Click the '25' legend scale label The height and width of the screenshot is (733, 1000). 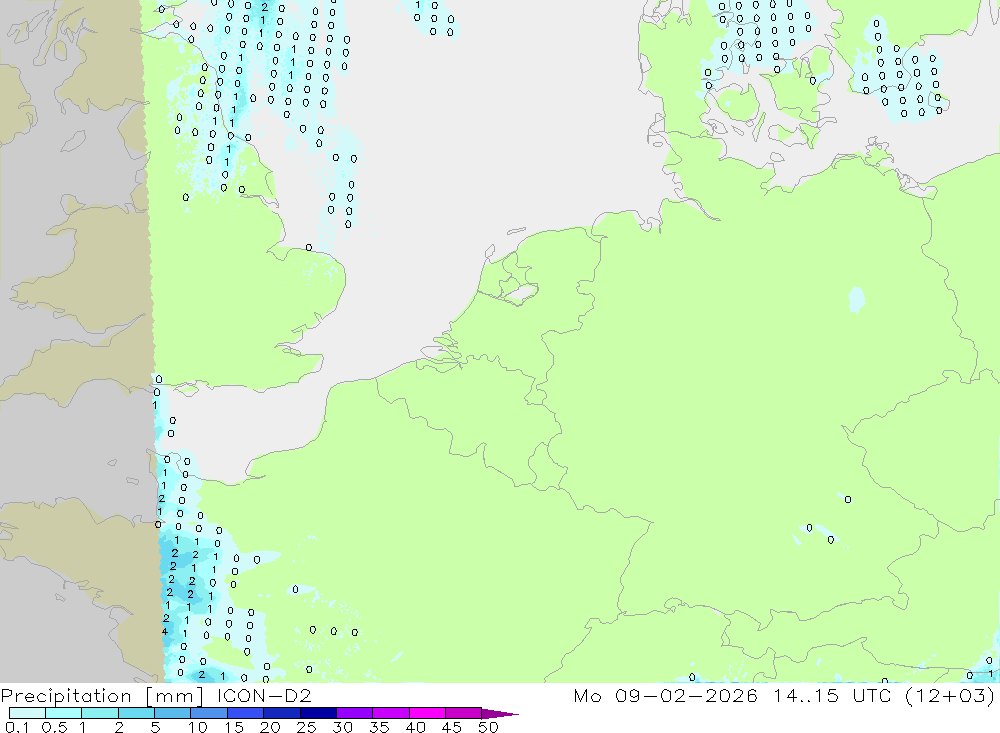[307, 727]
